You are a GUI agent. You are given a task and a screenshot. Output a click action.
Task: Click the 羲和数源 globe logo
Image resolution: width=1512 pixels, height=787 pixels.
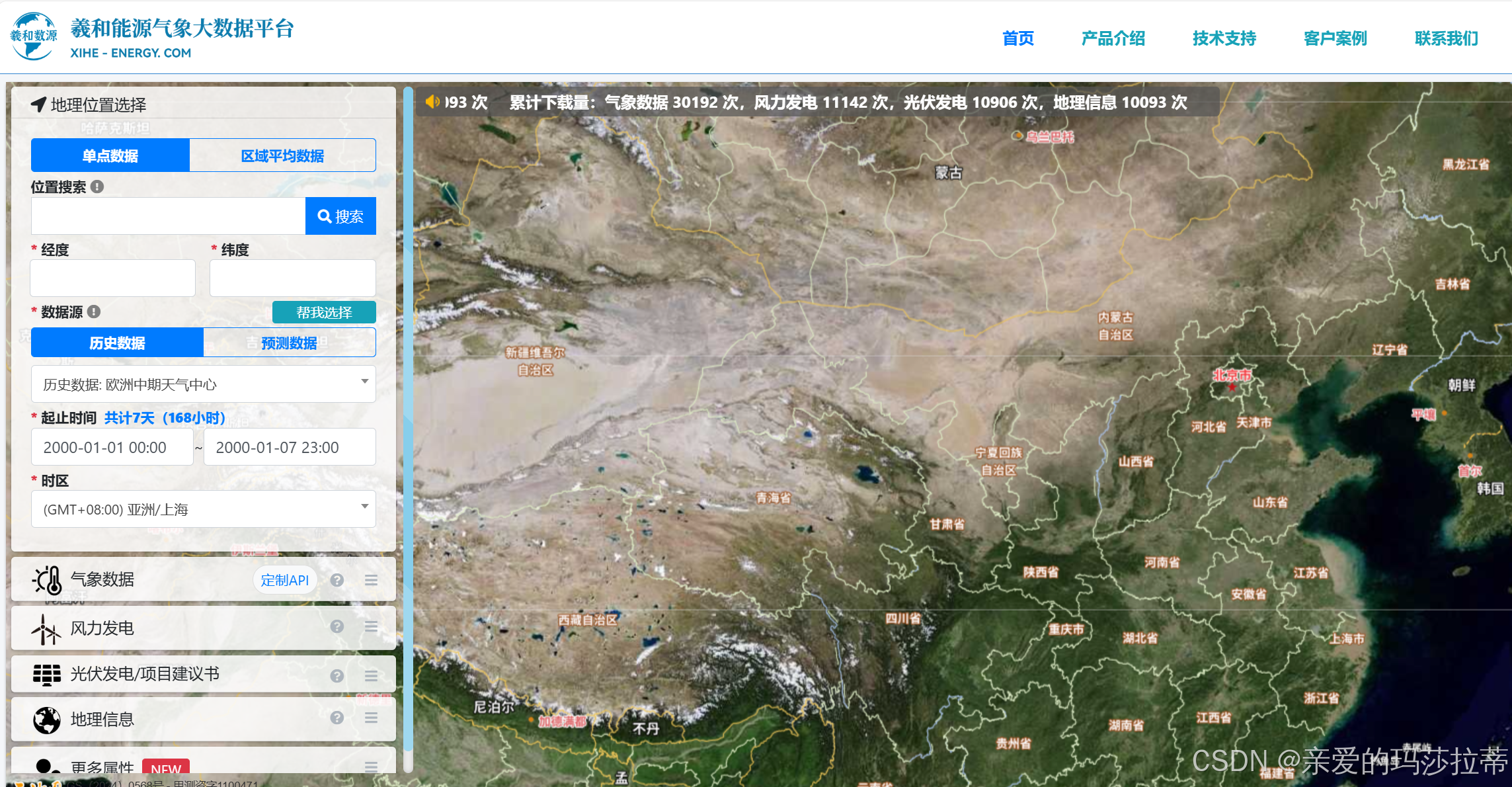pyautogui.click(x=33, y=36)
